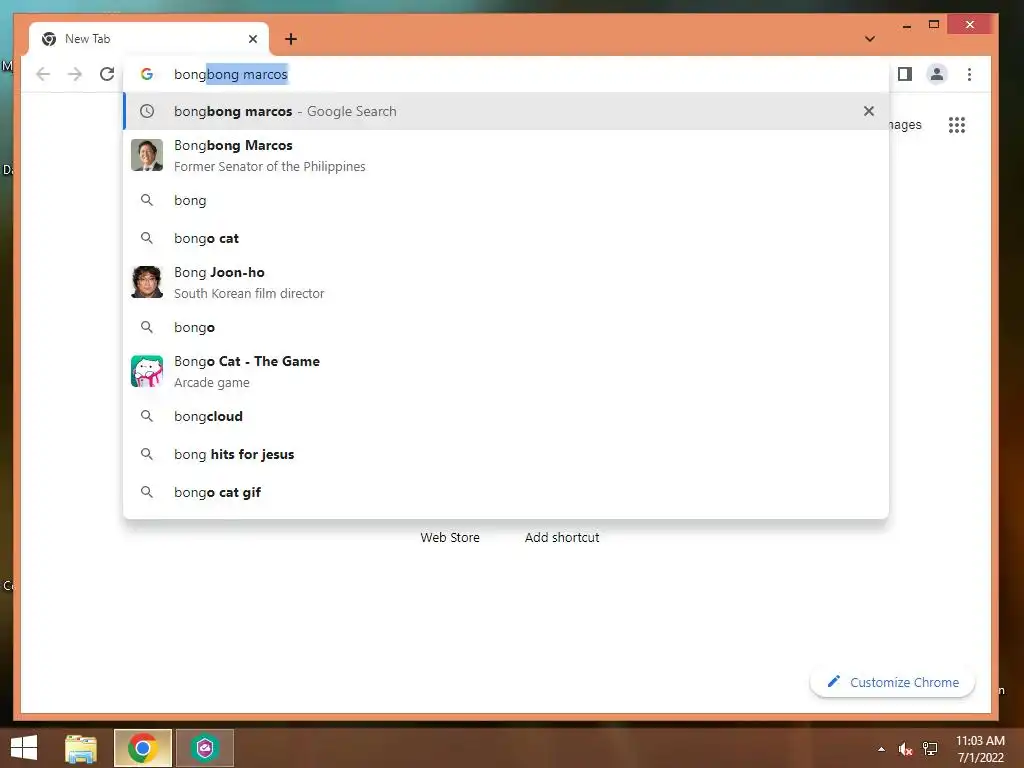This screenshot has height=768, width=1024.
Task: Close the New Tab tab
Action: pos(253,39)
